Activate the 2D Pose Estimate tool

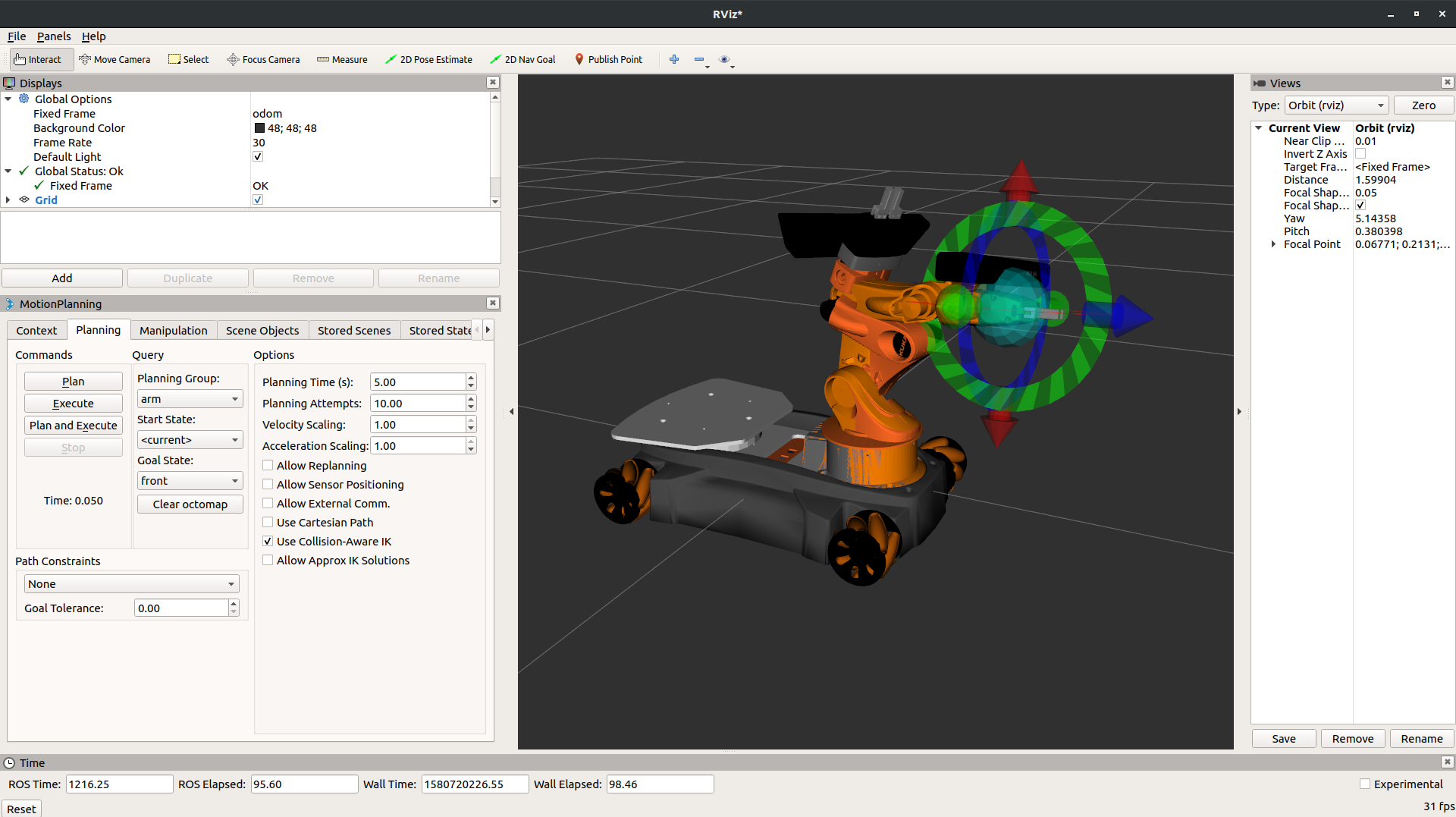428,59
